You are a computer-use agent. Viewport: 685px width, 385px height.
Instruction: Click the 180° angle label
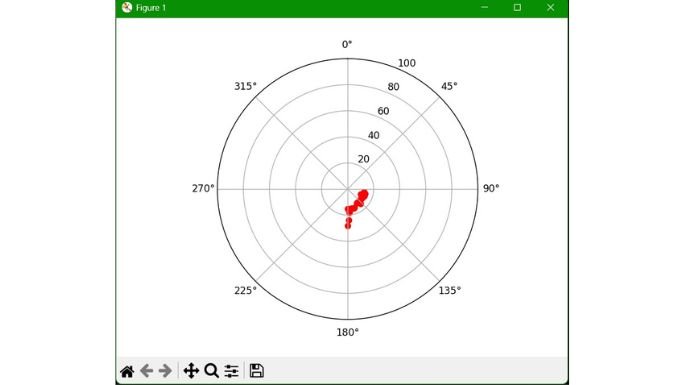(x=348, y=333)
